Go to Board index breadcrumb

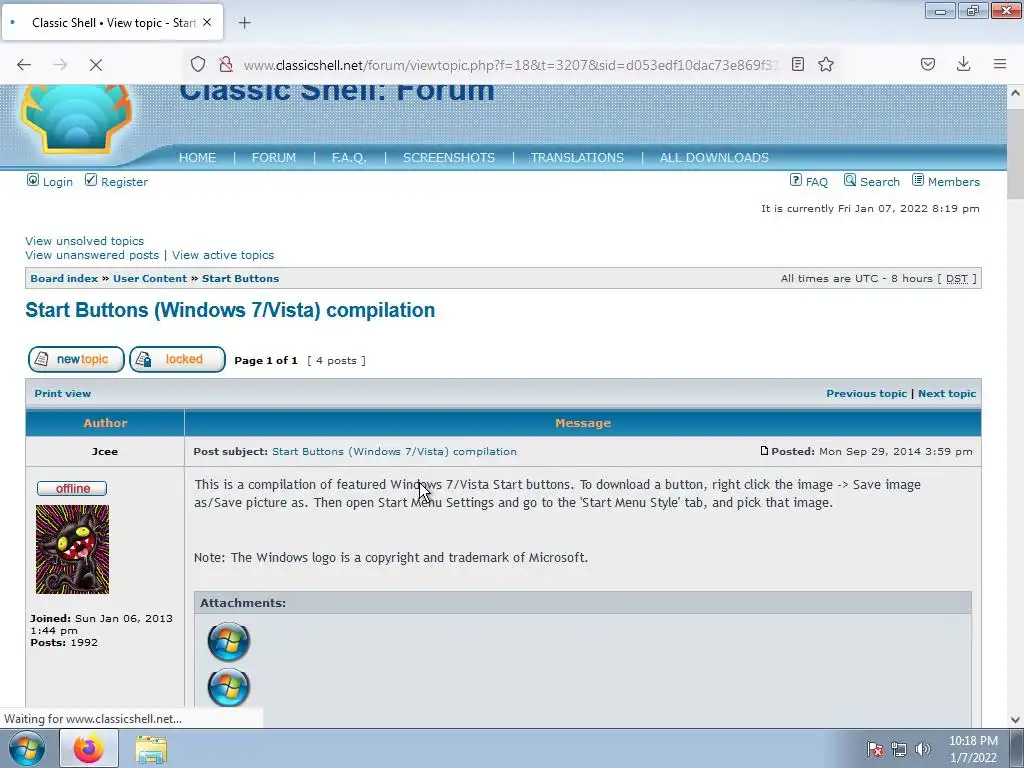click(x=64, y=278)
